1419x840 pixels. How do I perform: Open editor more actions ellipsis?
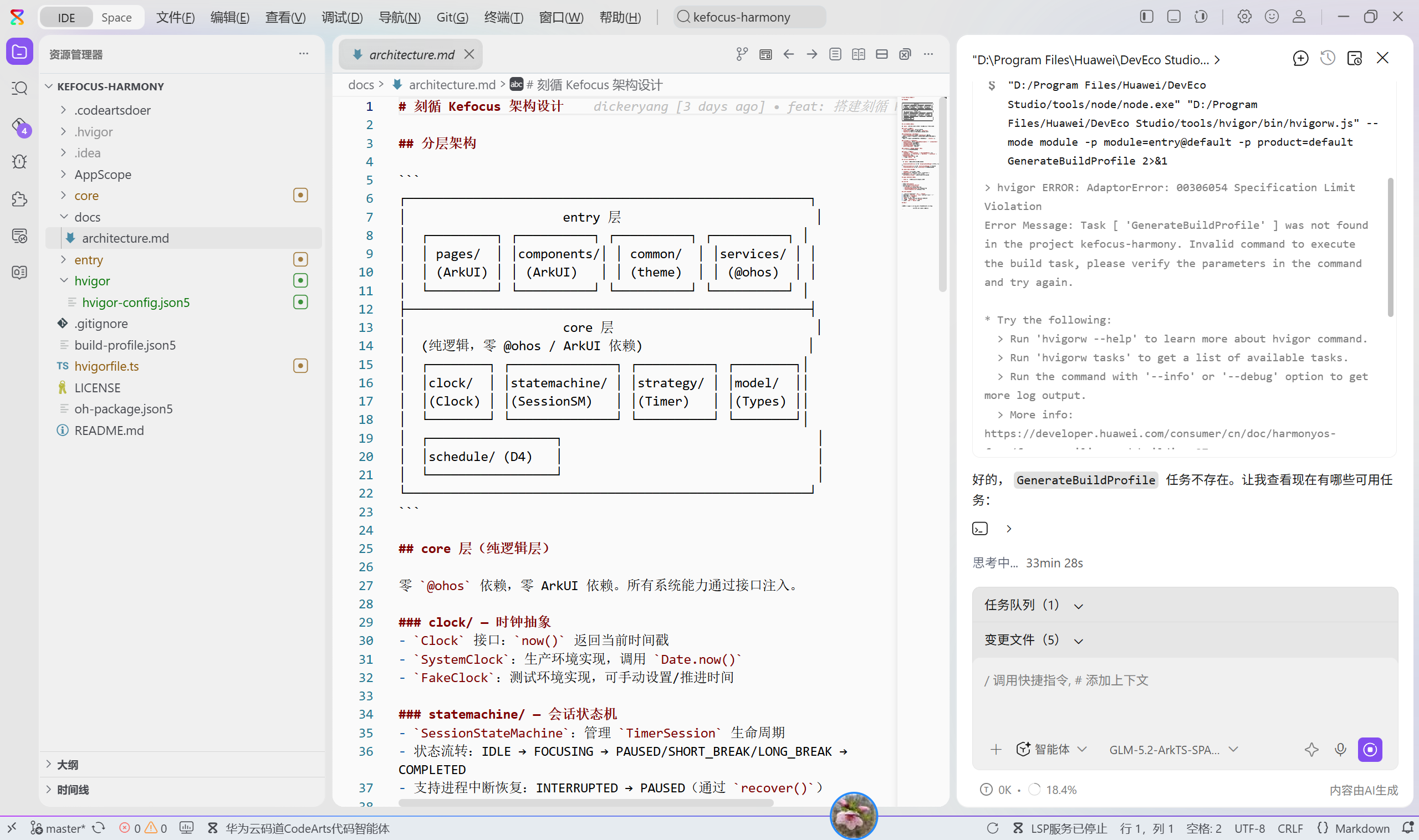coord(928,54)
